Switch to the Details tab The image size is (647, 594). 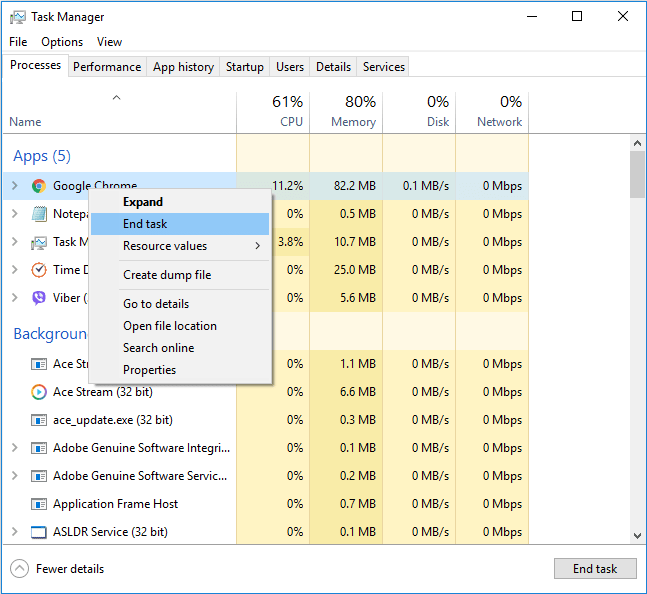[x=333, y=67]
